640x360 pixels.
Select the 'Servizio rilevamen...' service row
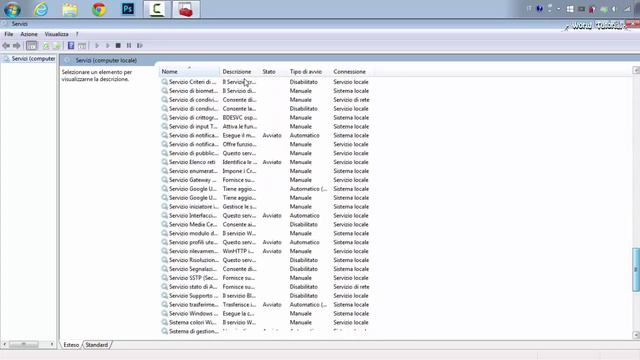[265, 251]
